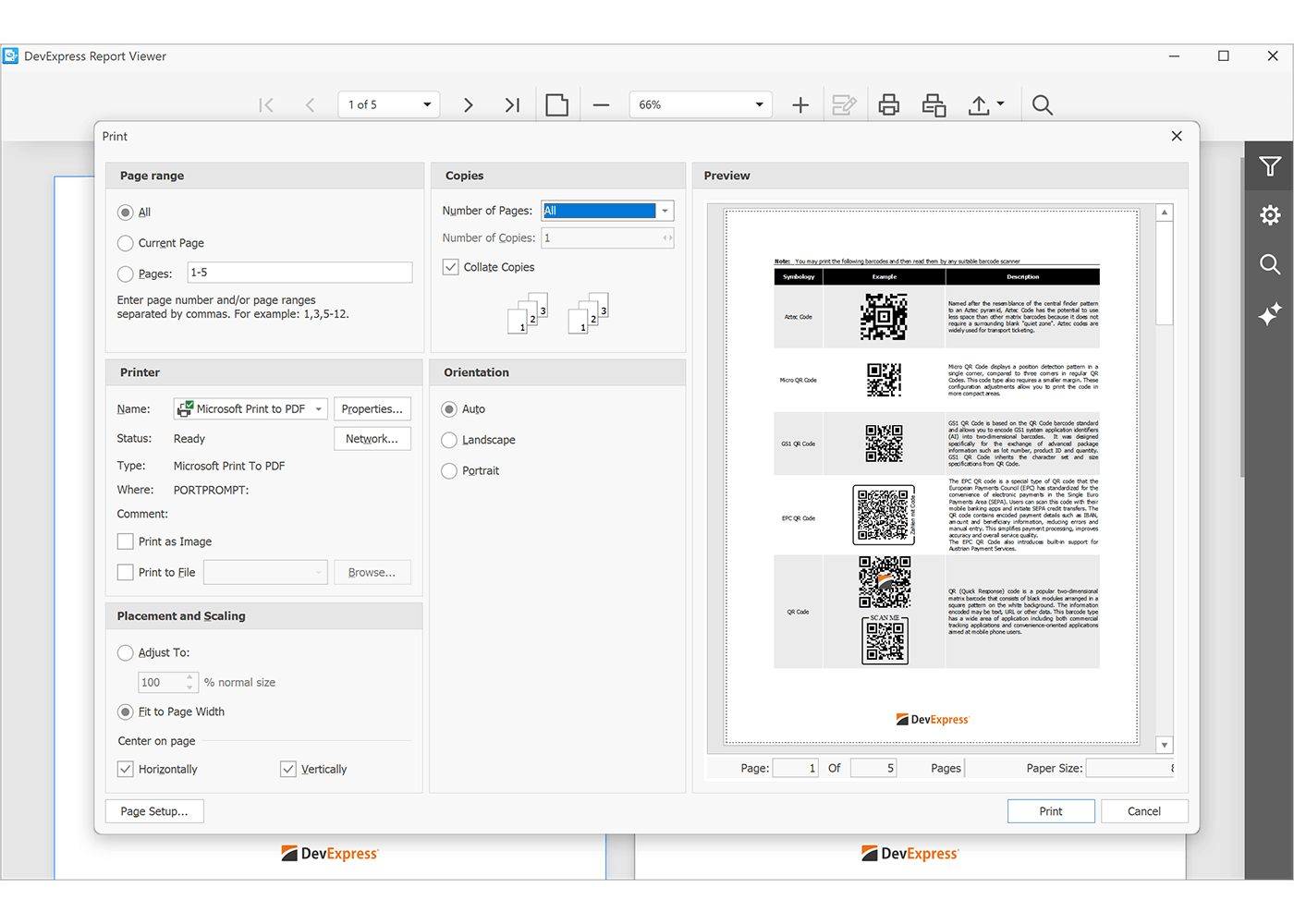Open the filter panel icon on right sidebar
1294x924 pixels.
click(1270, 166)
